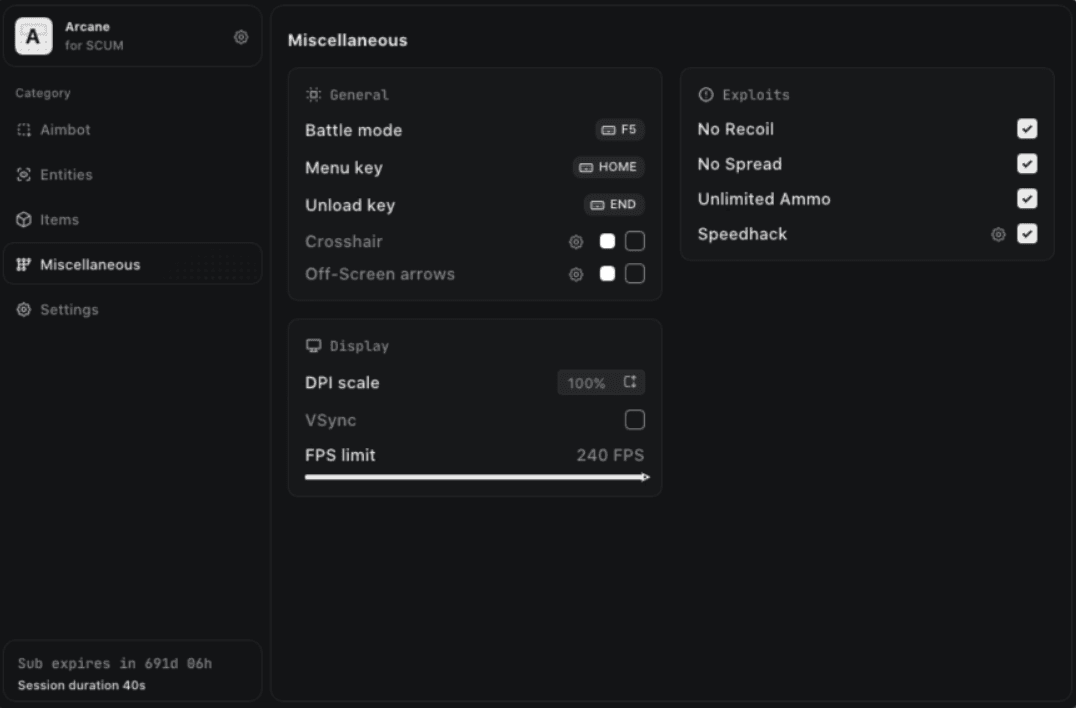This screenshot has width=1076, height=708.
Task: Click the Crosshair white color swatch
Action: pyautogui.click(x=607, y=242)
